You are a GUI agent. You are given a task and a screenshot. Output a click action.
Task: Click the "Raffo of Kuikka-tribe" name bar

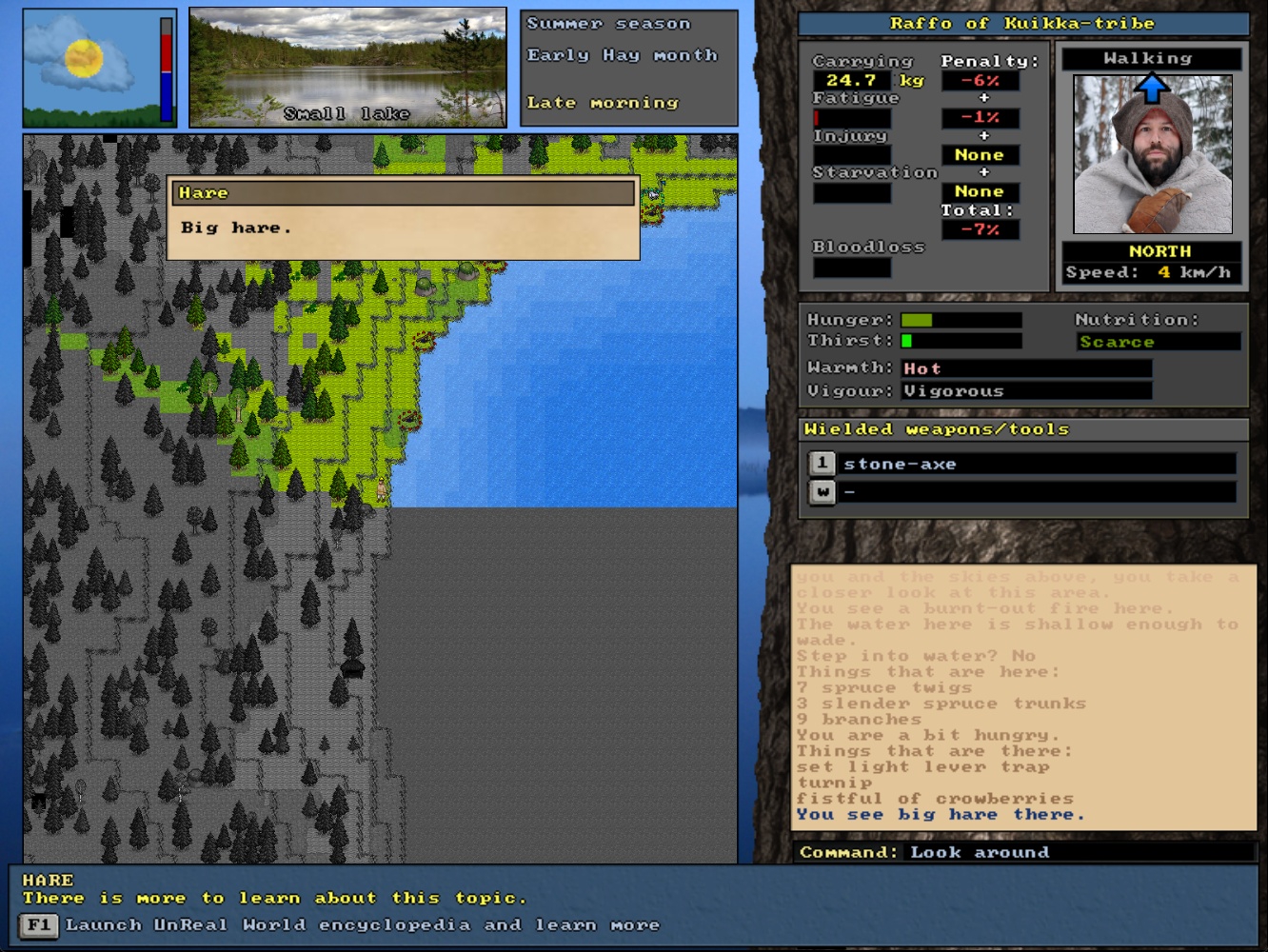1023,24
